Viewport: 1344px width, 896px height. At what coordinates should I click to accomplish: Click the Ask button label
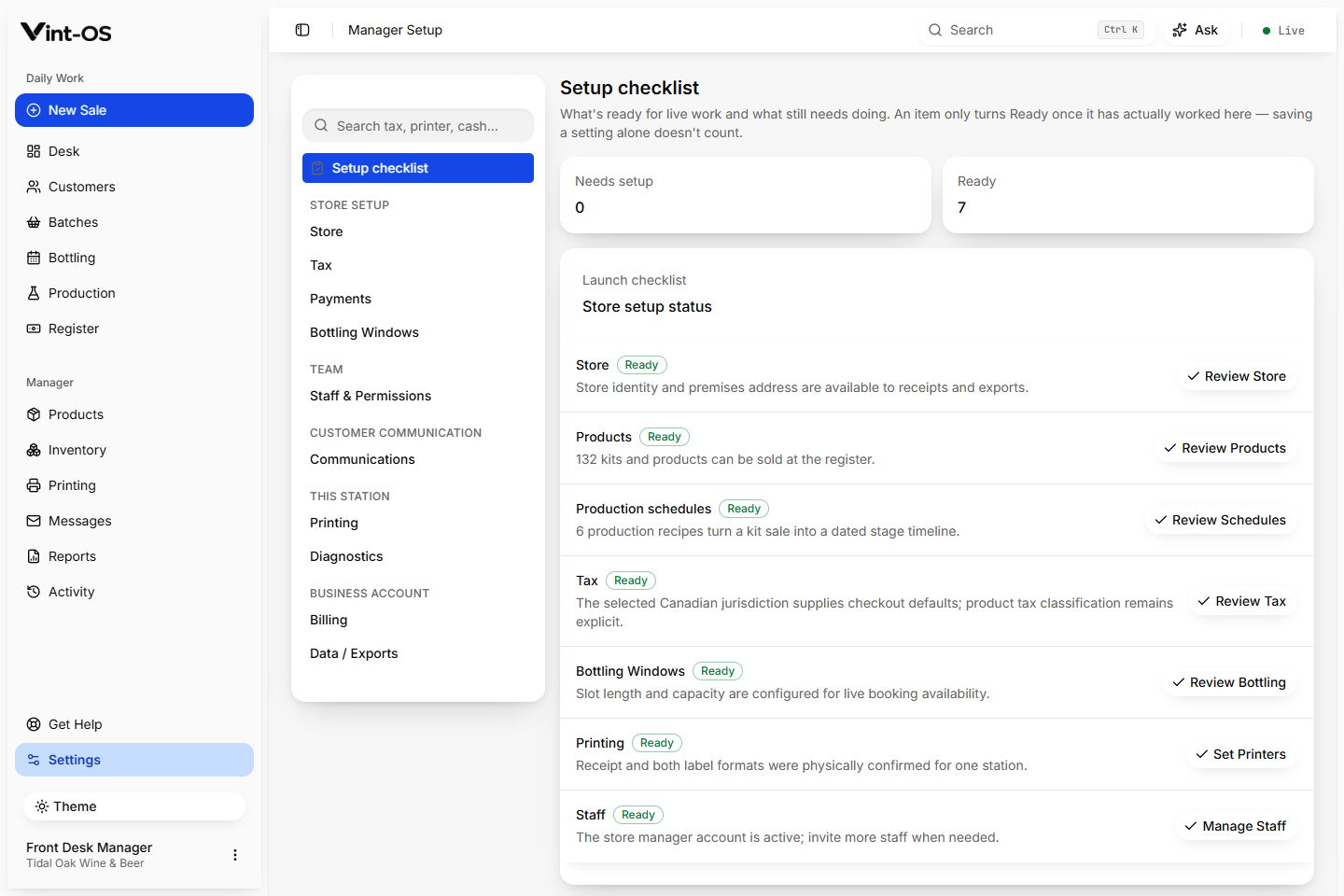pyautogui.click(x=1206, y=30)
